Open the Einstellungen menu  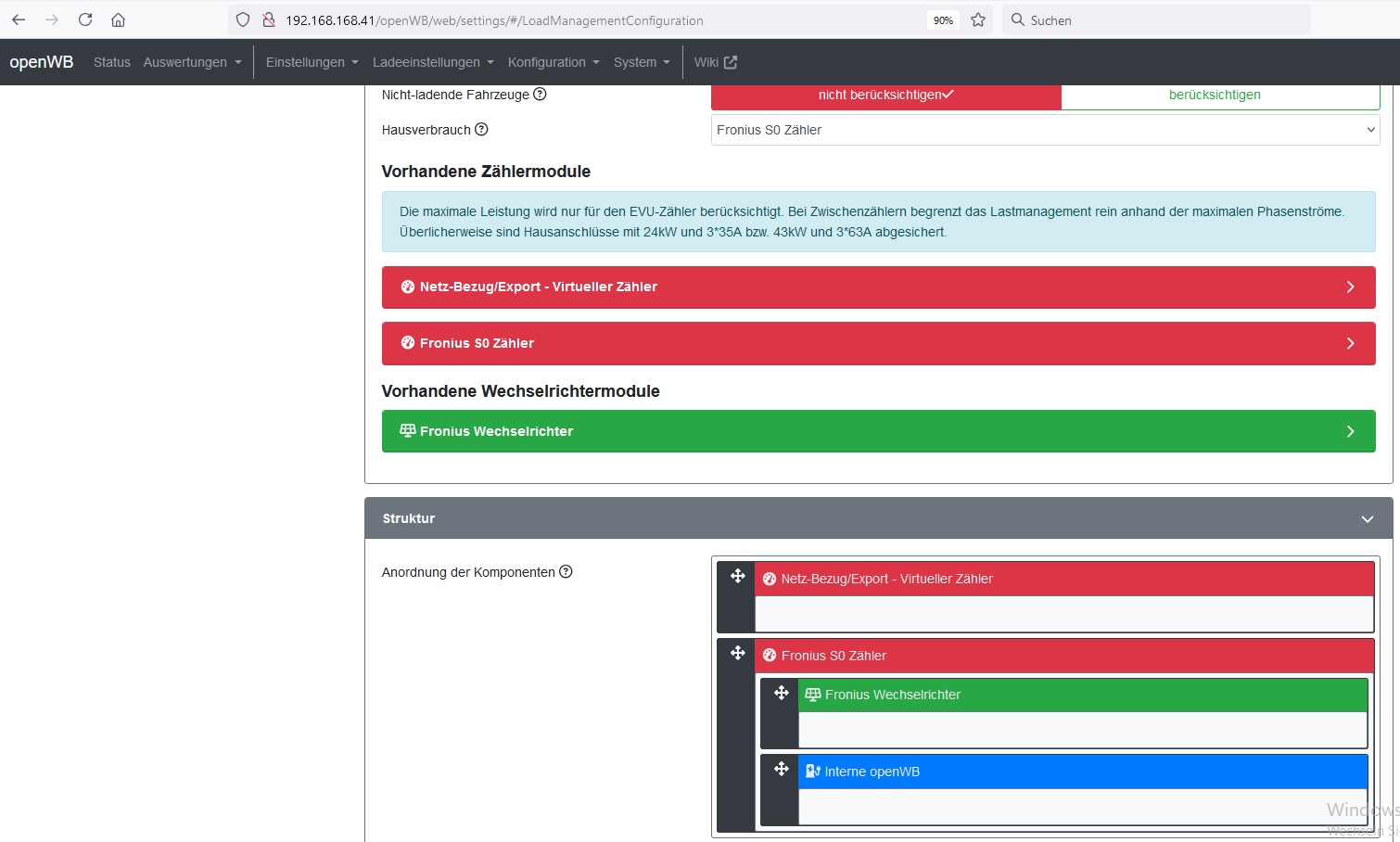(x=312, y=62)
